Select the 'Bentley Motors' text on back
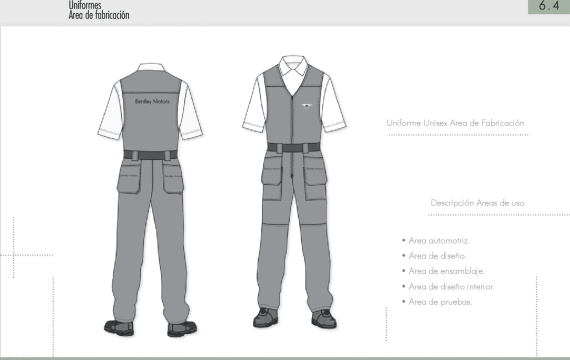Image resolution: width=570 pixels, height=360 pixels. [152, 101]
